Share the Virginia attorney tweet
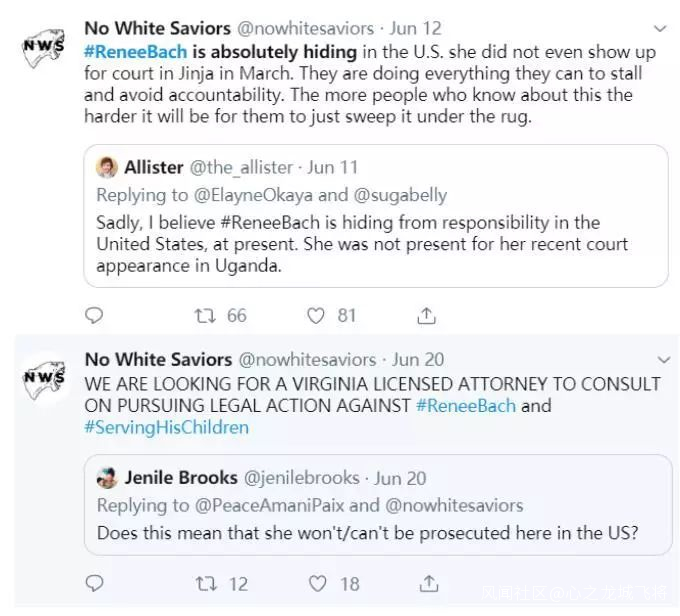The width and height of the screenshot is (680, 616). point(427,582)
